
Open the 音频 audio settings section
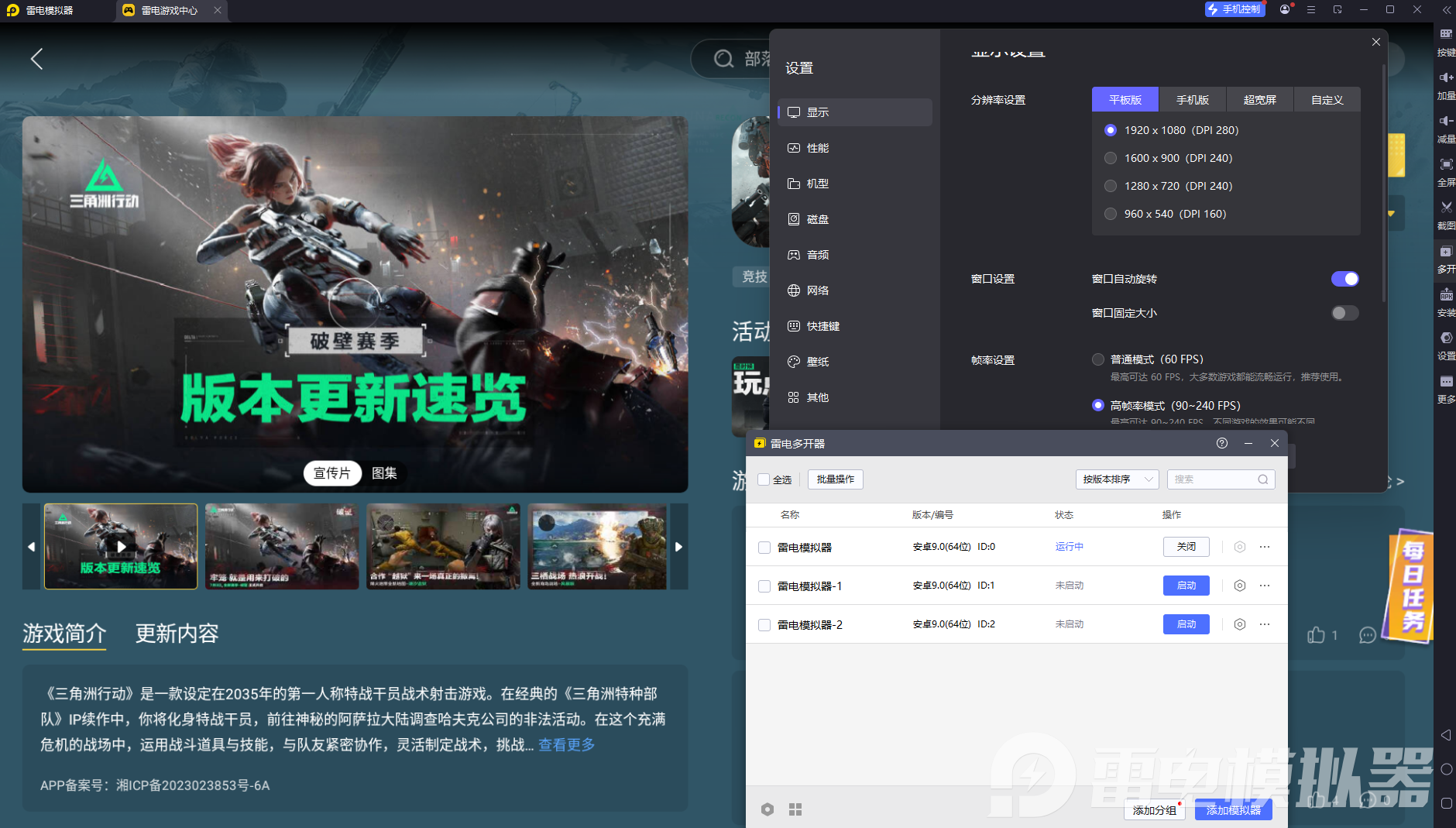pos(818,254)
